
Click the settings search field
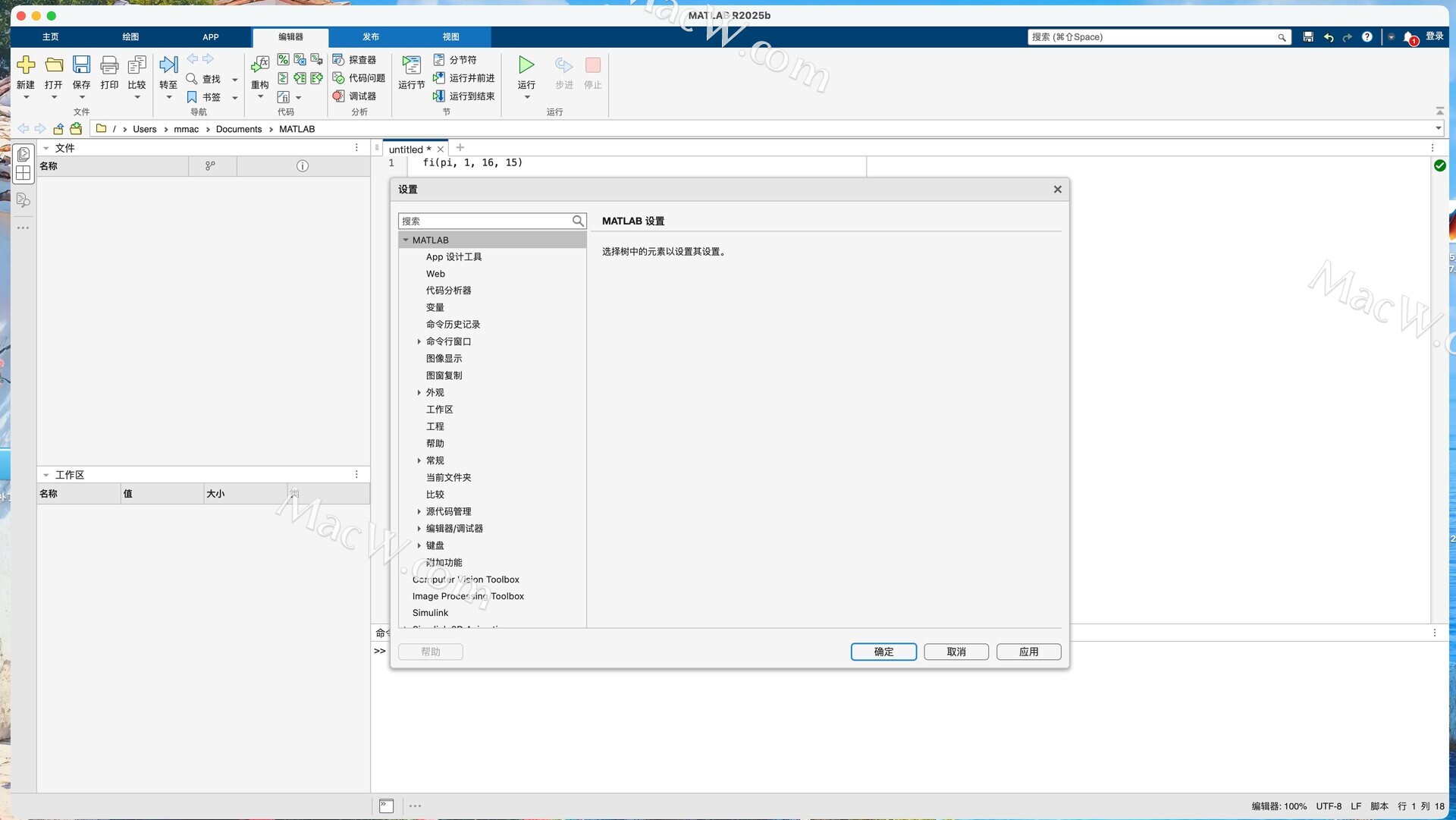(485, 221)
